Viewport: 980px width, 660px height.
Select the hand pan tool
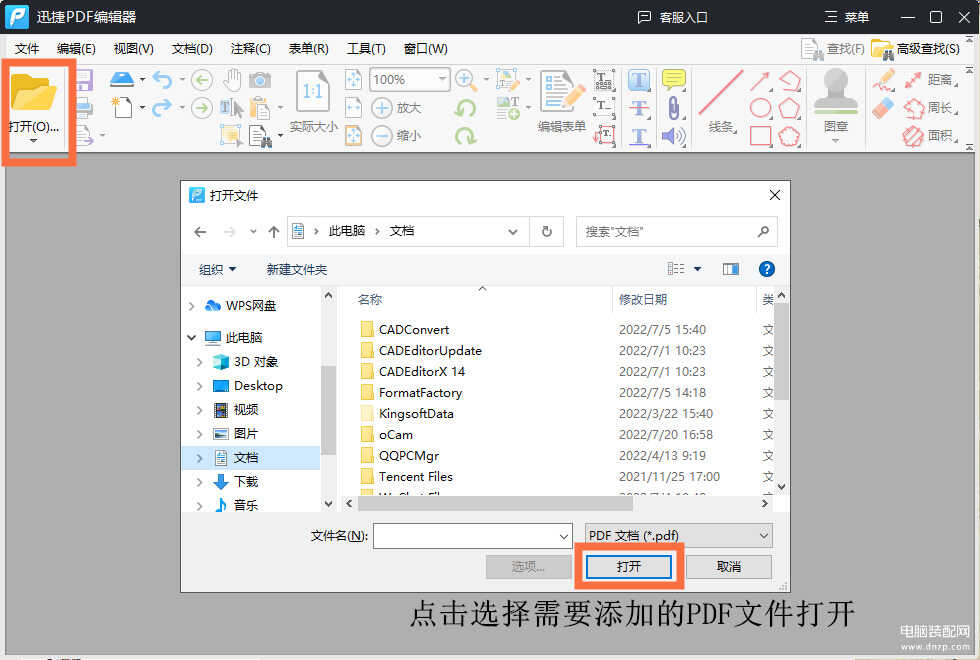(232, 80)
